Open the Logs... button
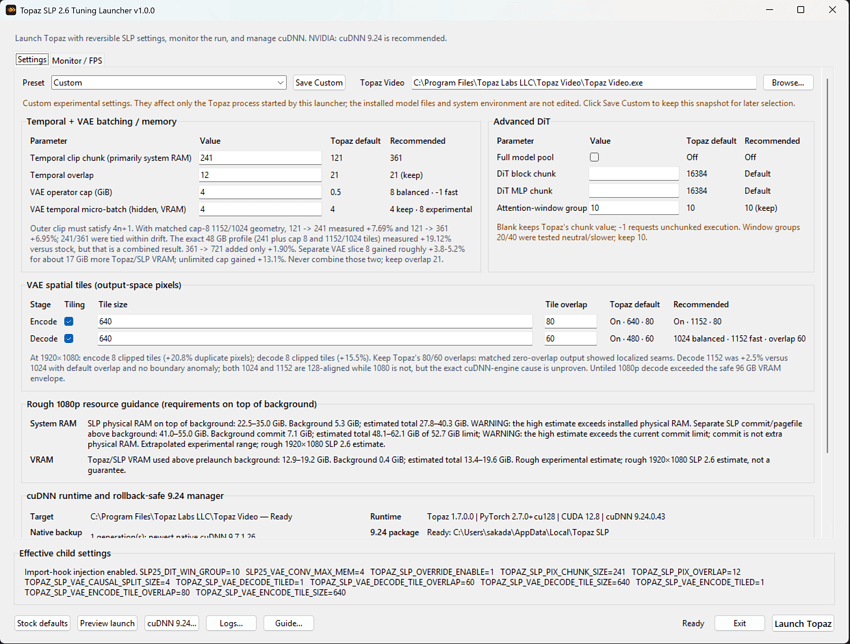850x644 pixels. click(231, 623)
